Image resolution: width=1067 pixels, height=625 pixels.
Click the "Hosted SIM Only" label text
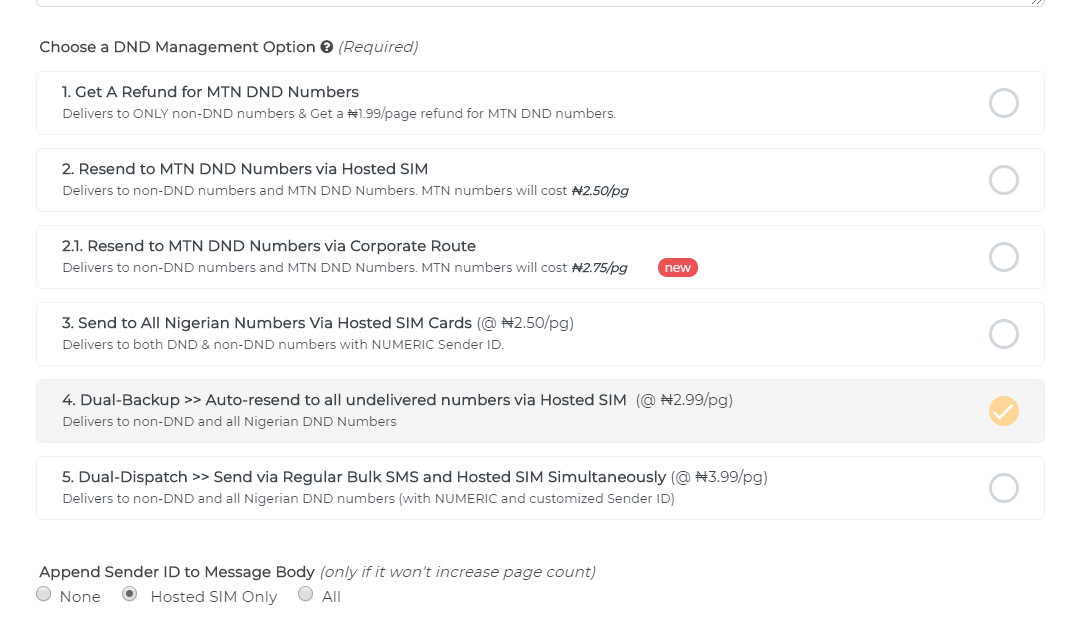(x=214, y=596)
